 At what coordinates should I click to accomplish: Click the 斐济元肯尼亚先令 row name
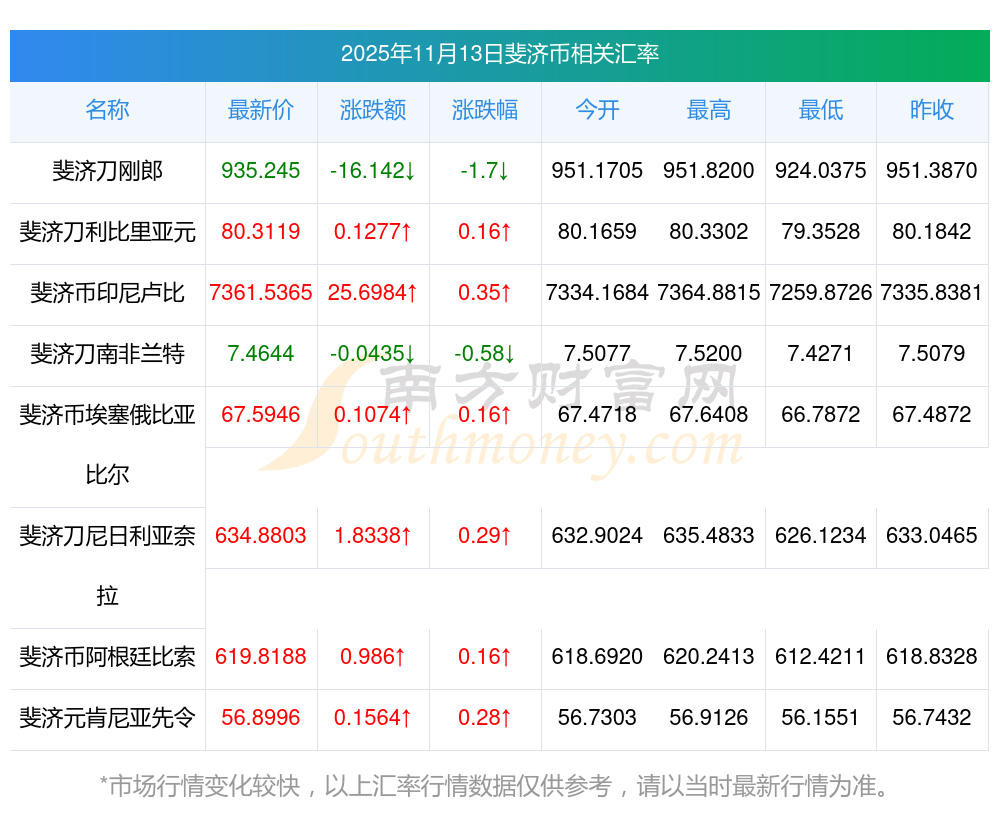107,718
